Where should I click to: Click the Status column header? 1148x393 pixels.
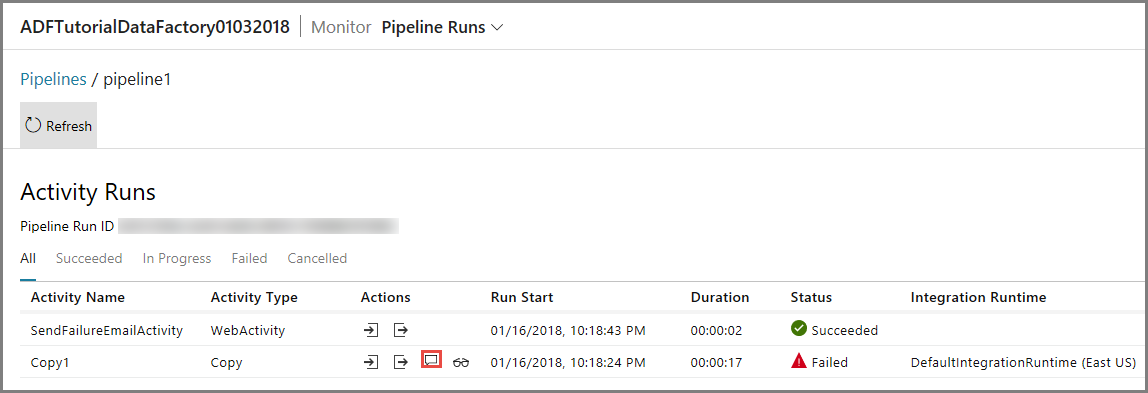pos(811,297)
